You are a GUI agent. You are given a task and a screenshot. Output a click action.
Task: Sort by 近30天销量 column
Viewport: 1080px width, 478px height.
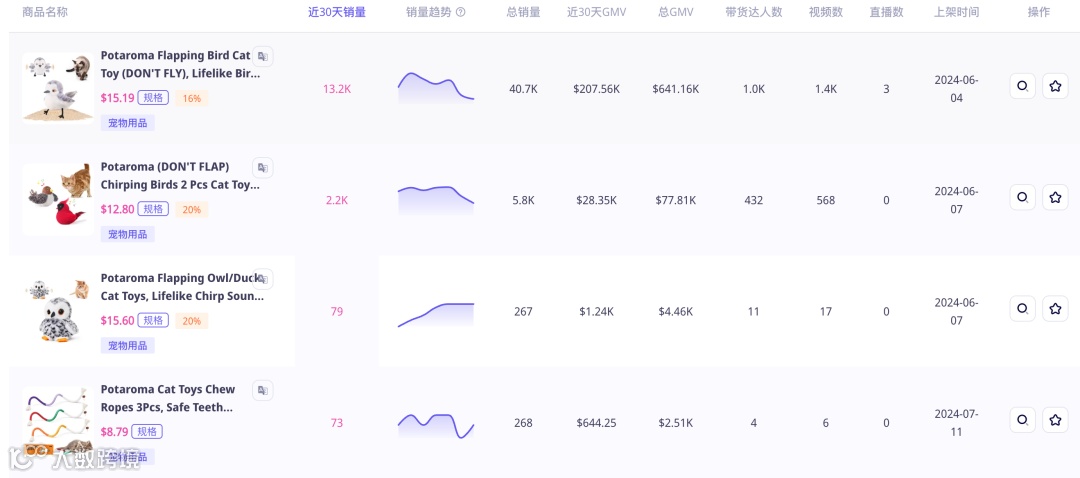337,12
